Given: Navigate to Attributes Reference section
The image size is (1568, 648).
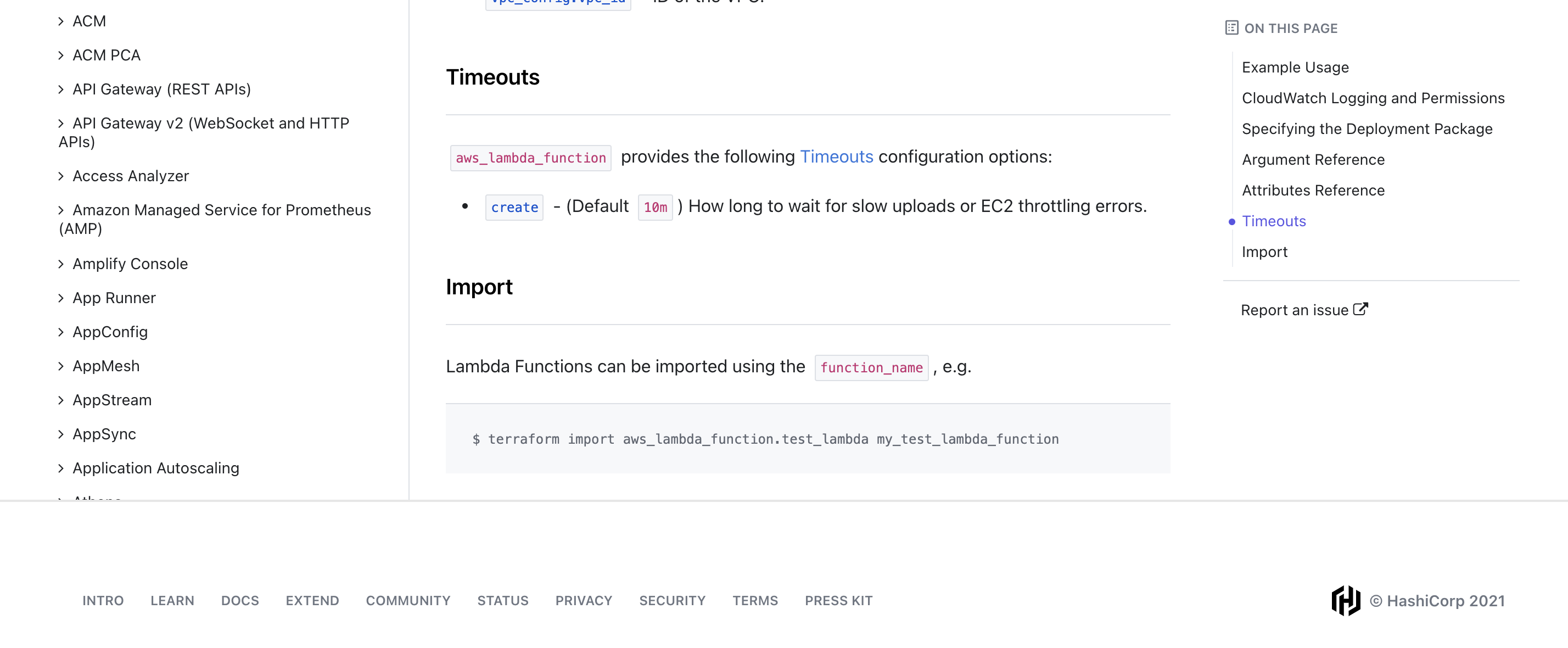Looking at the screenshot, I should (x=1314, y=190).
